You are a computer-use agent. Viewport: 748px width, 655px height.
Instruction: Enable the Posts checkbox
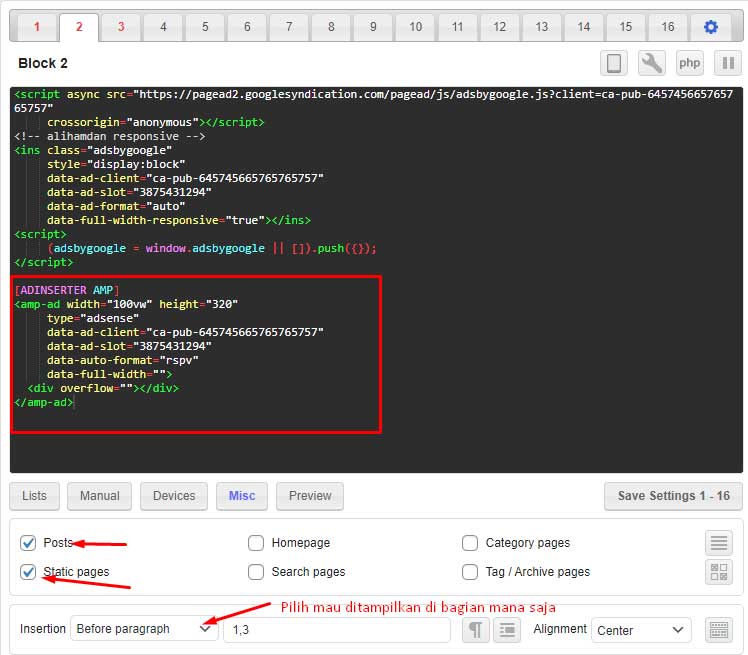(x=28, y=543)
